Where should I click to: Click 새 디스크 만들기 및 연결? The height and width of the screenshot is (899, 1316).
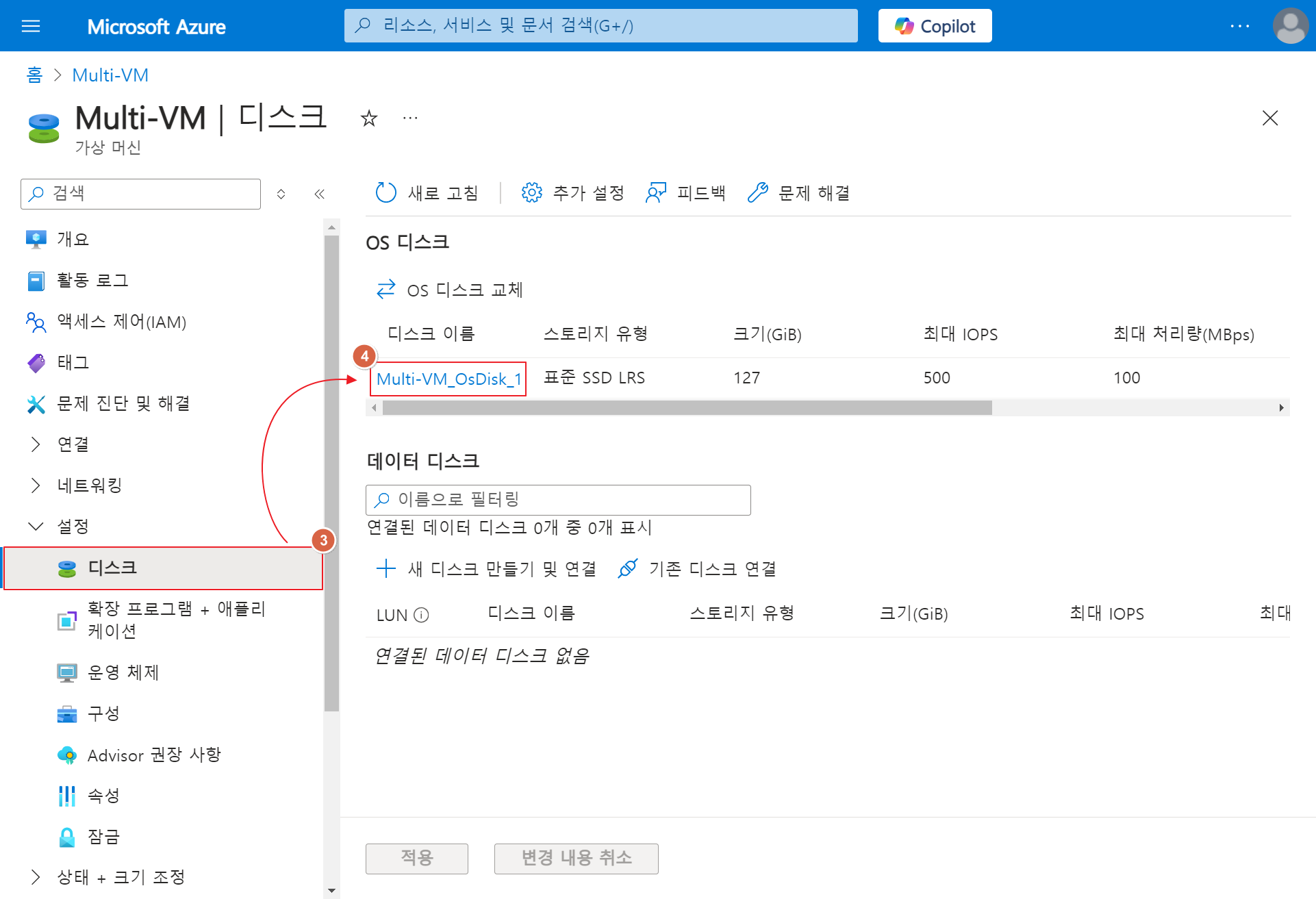[x=487, y=568]
